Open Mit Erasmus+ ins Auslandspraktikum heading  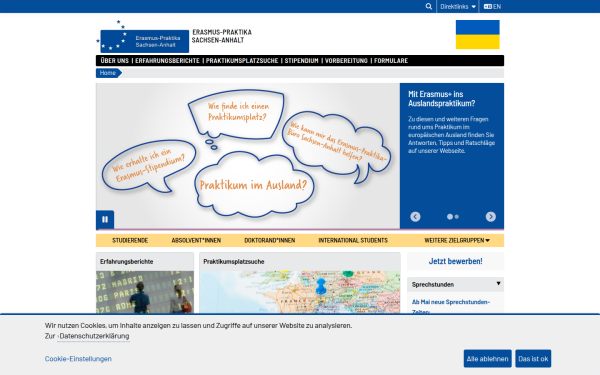tap(442, 99)
